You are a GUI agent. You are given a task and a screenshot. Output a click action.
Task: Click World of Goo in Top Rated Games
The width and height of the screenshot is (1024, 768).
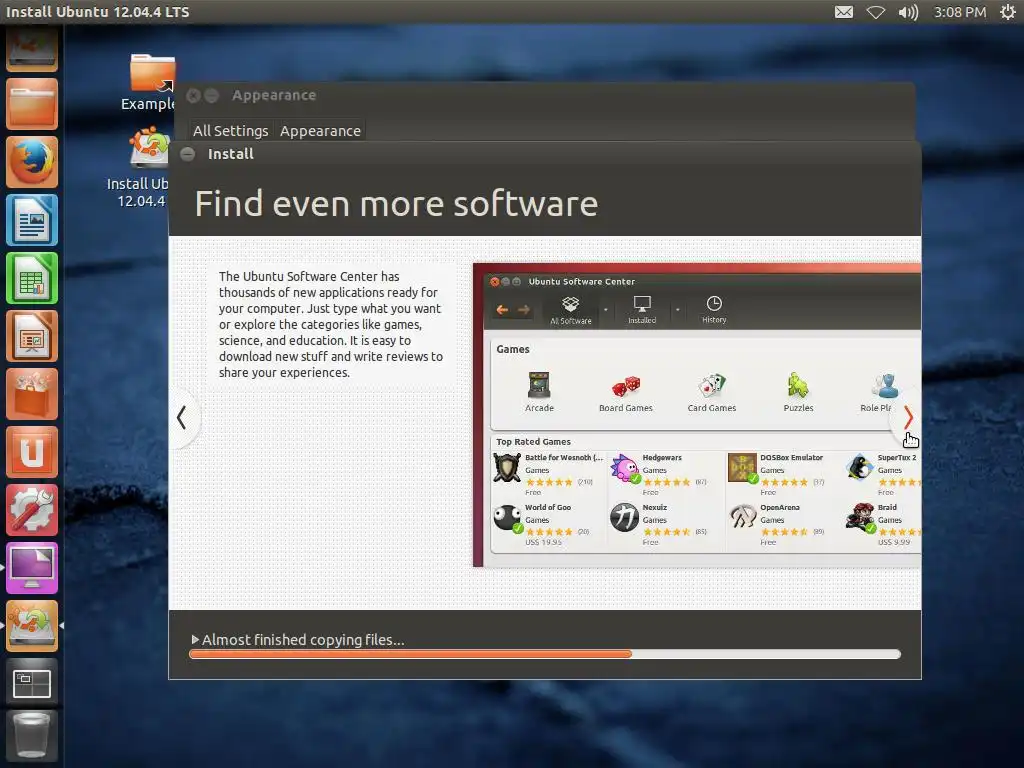point(542,524)
